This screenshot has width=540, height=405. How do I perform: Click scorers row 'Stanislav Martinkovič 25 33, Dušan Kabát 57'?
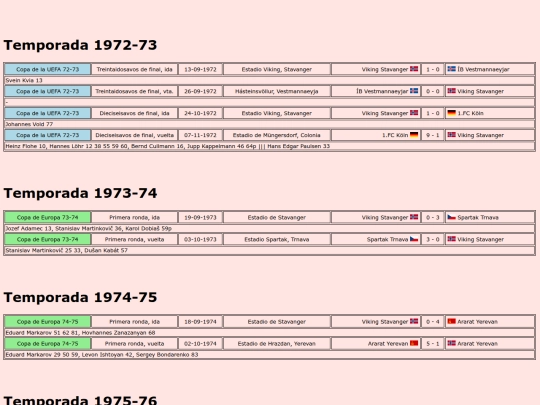[270, 250]
